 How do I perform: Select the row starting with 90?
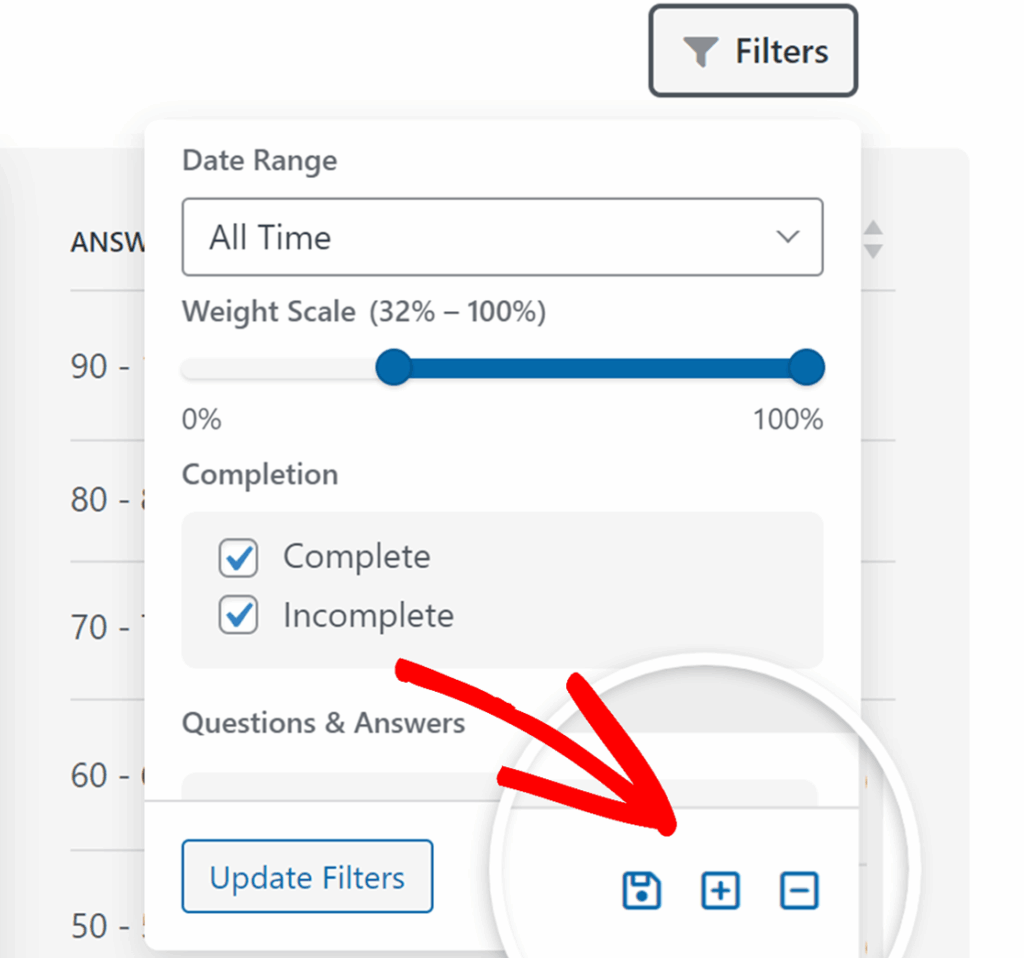102,367
